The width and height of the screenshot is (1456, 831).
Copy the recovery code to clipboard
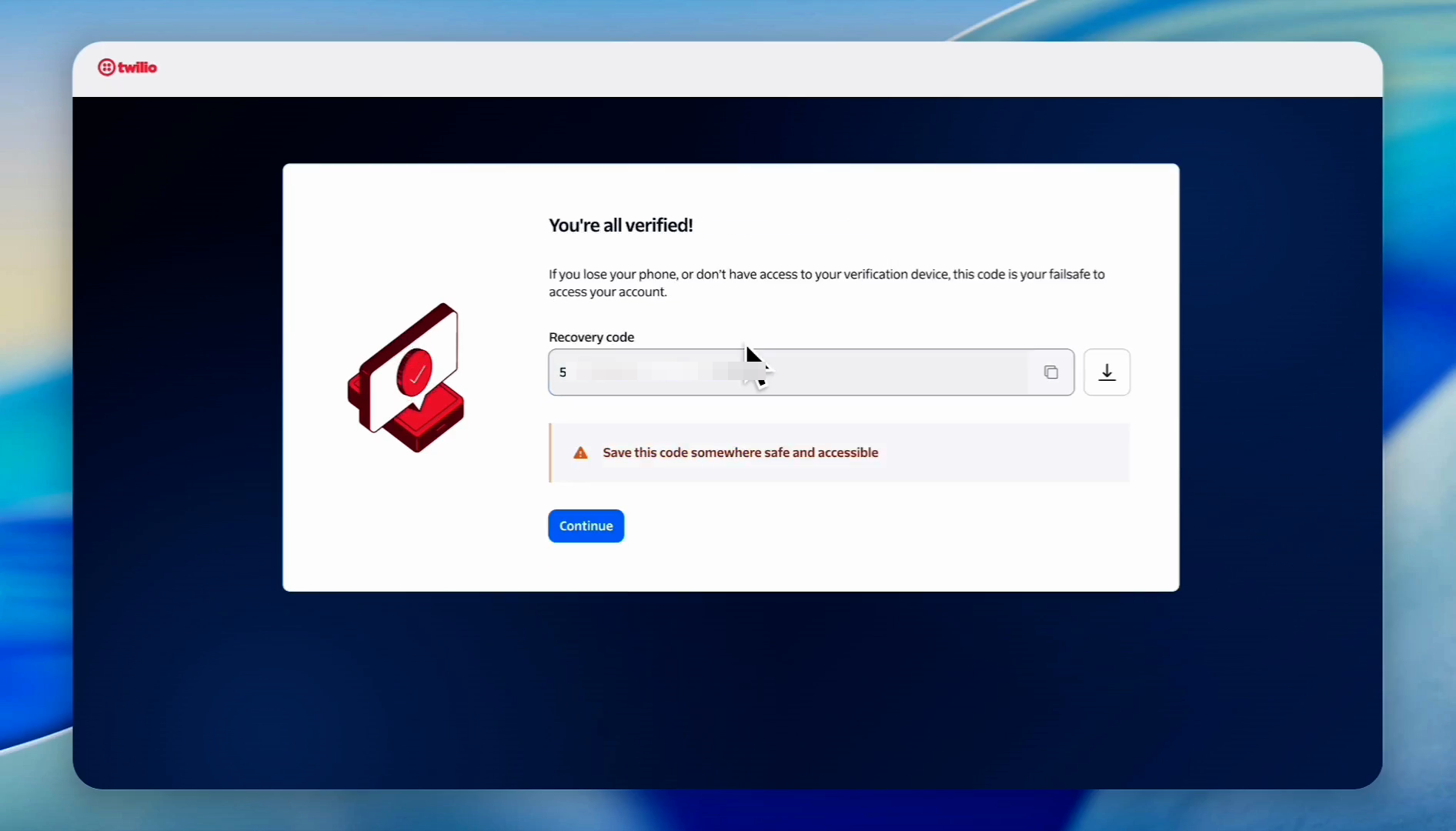coord(1050,372)
